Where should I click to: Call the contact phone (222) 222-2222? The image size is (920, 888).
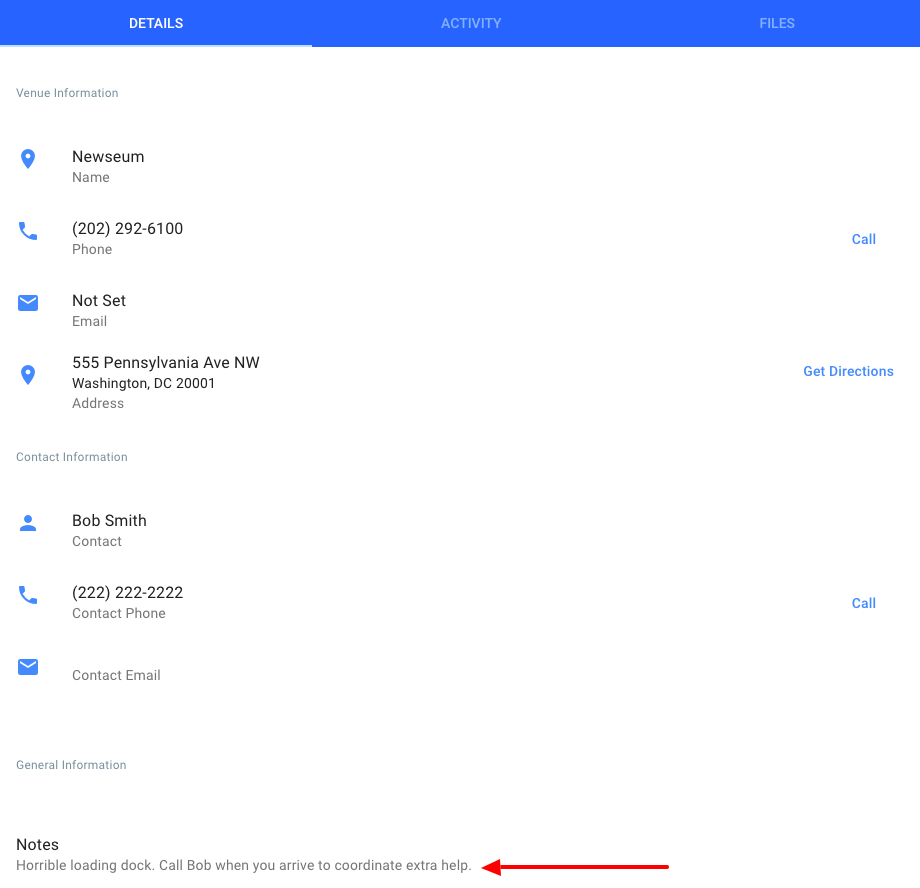(863, 603)
